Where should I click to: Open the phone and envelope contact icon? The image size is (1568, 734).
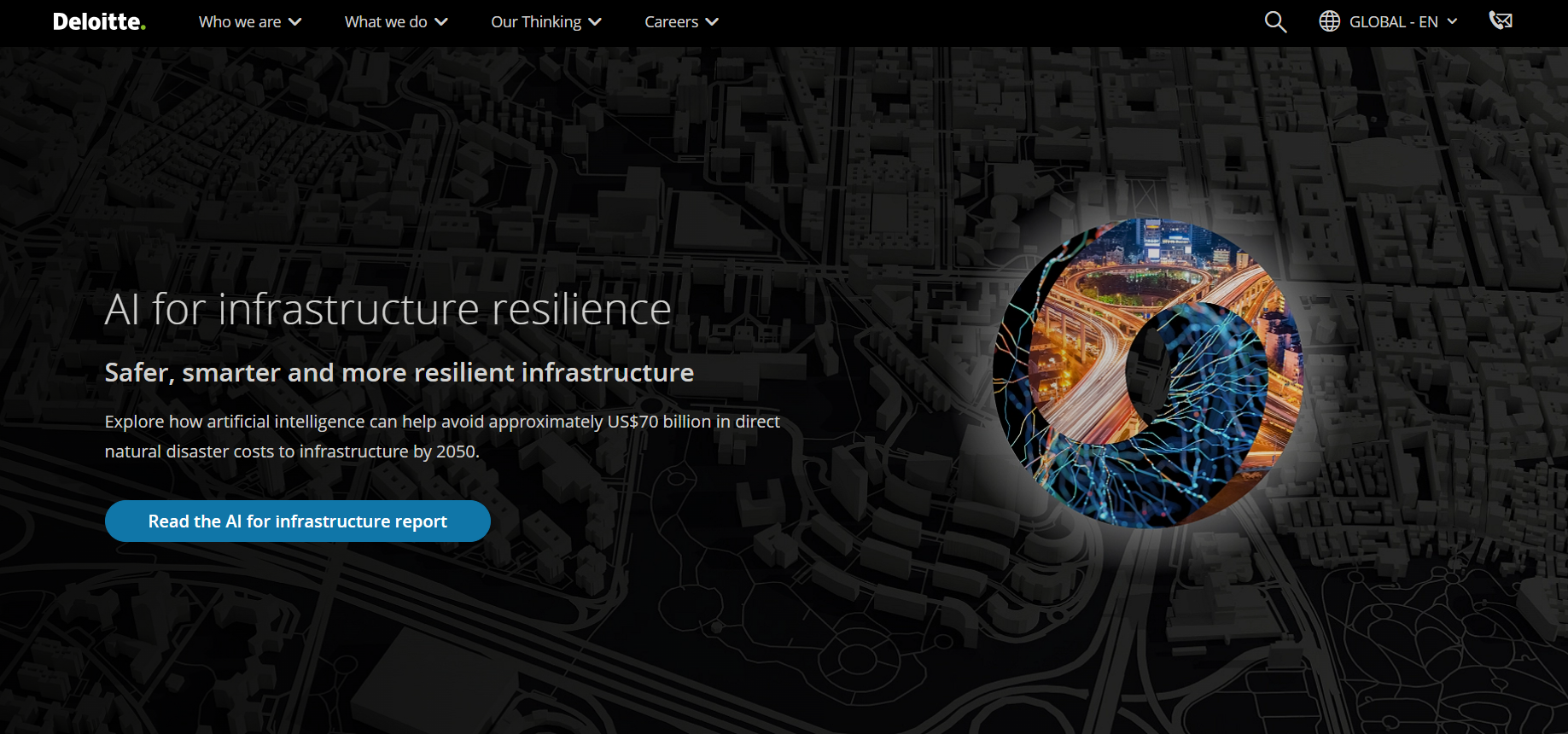(1500, 20)
